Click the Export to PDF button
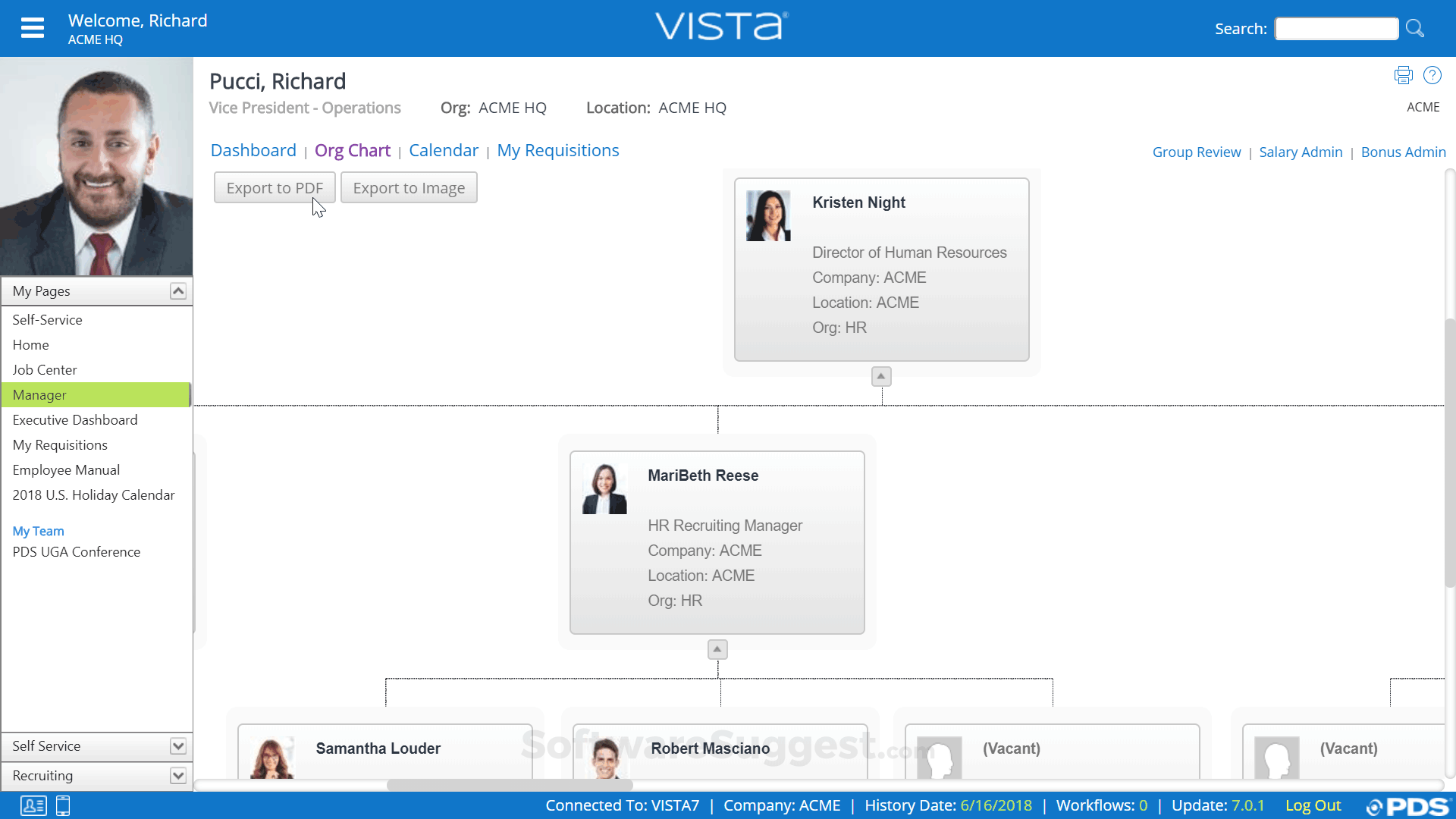This screenshot has width=1456, height=819. pos(274,187)
